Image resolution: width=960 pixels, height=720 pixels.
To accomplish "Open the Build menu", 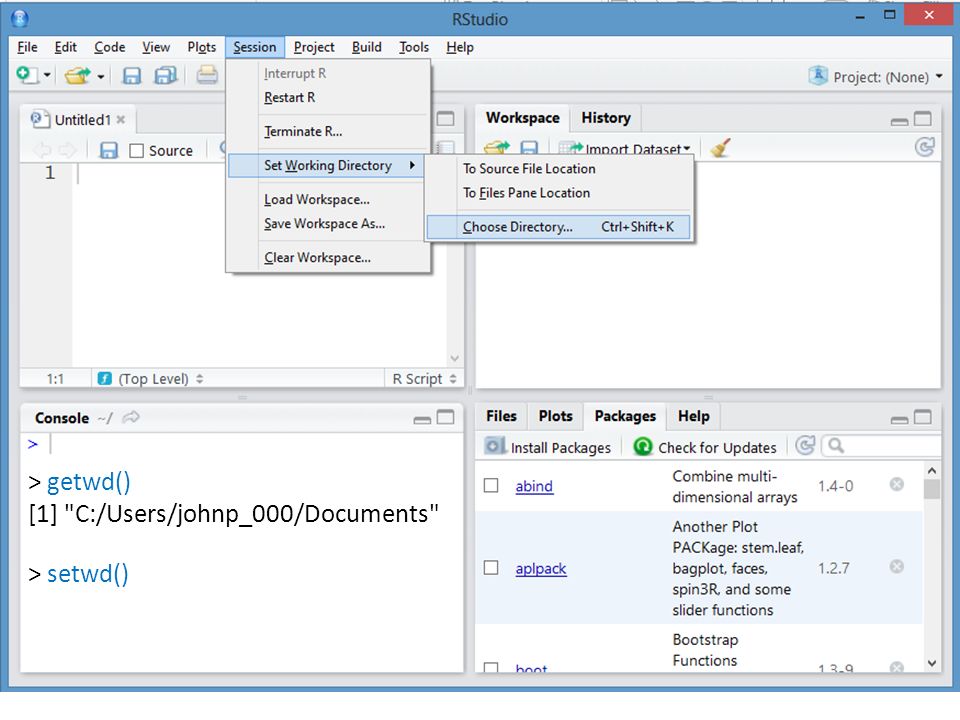I will click(367, 47).
